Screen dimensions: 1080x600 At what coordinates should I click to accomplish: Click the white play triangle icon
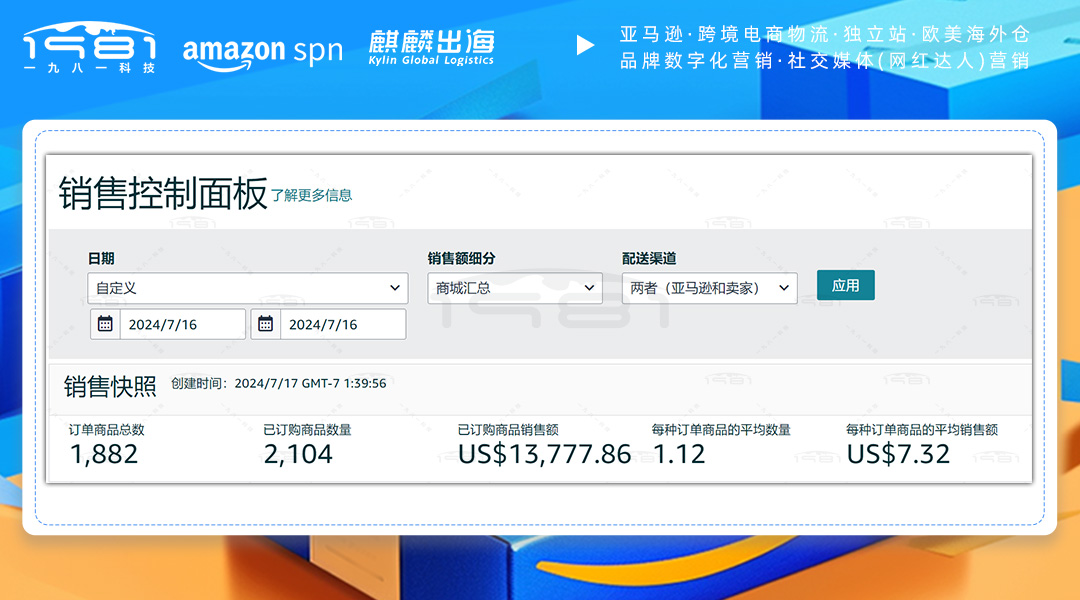point(585,45)
